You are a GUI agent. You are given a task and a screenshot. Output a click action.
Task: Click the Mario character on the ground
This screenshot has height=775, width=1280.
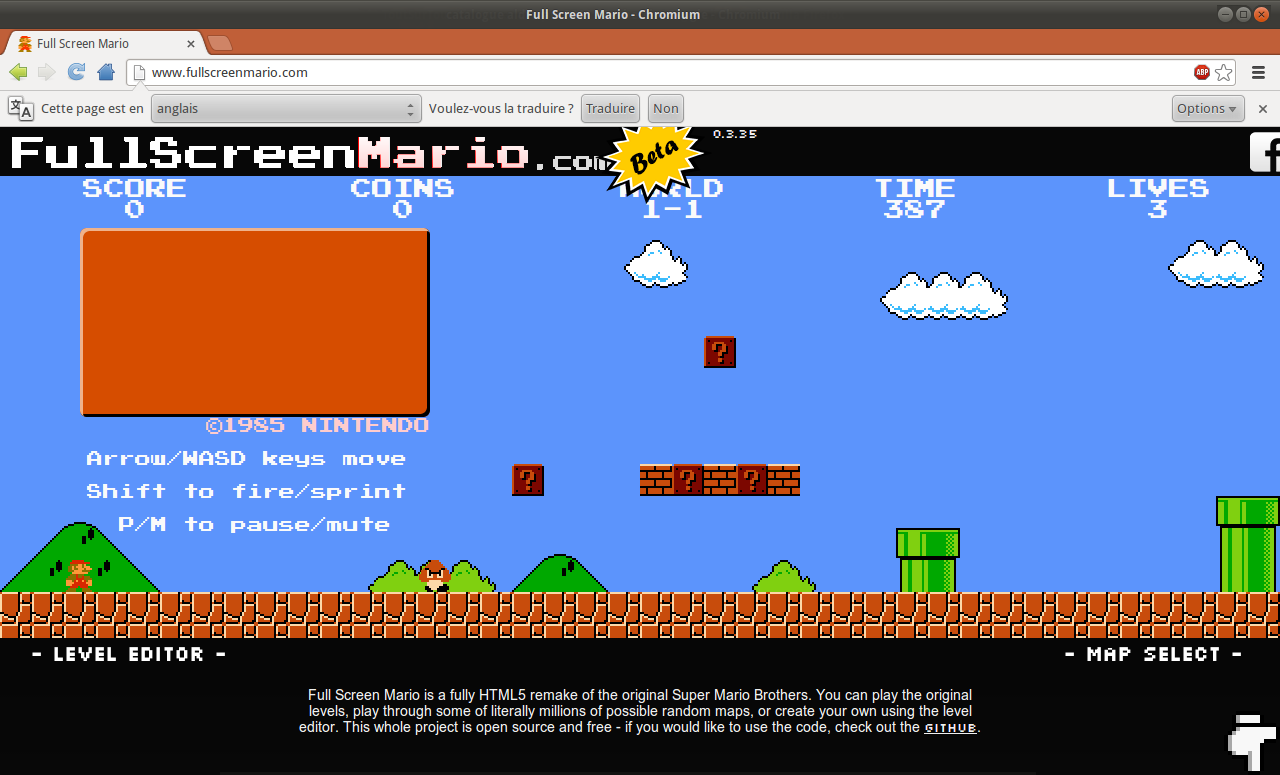click(x=79, y=575)
